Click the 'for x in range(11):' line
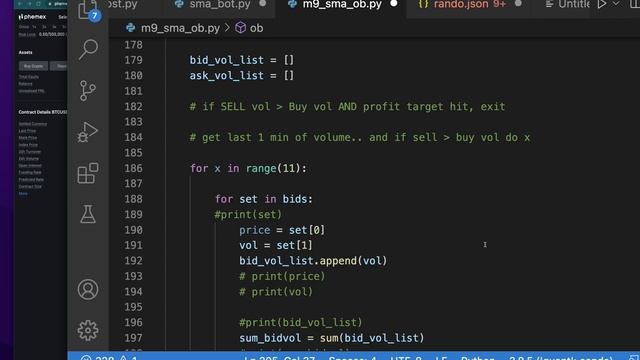The height and width of the screenshot is (360, 640). [x=248, y=169]
